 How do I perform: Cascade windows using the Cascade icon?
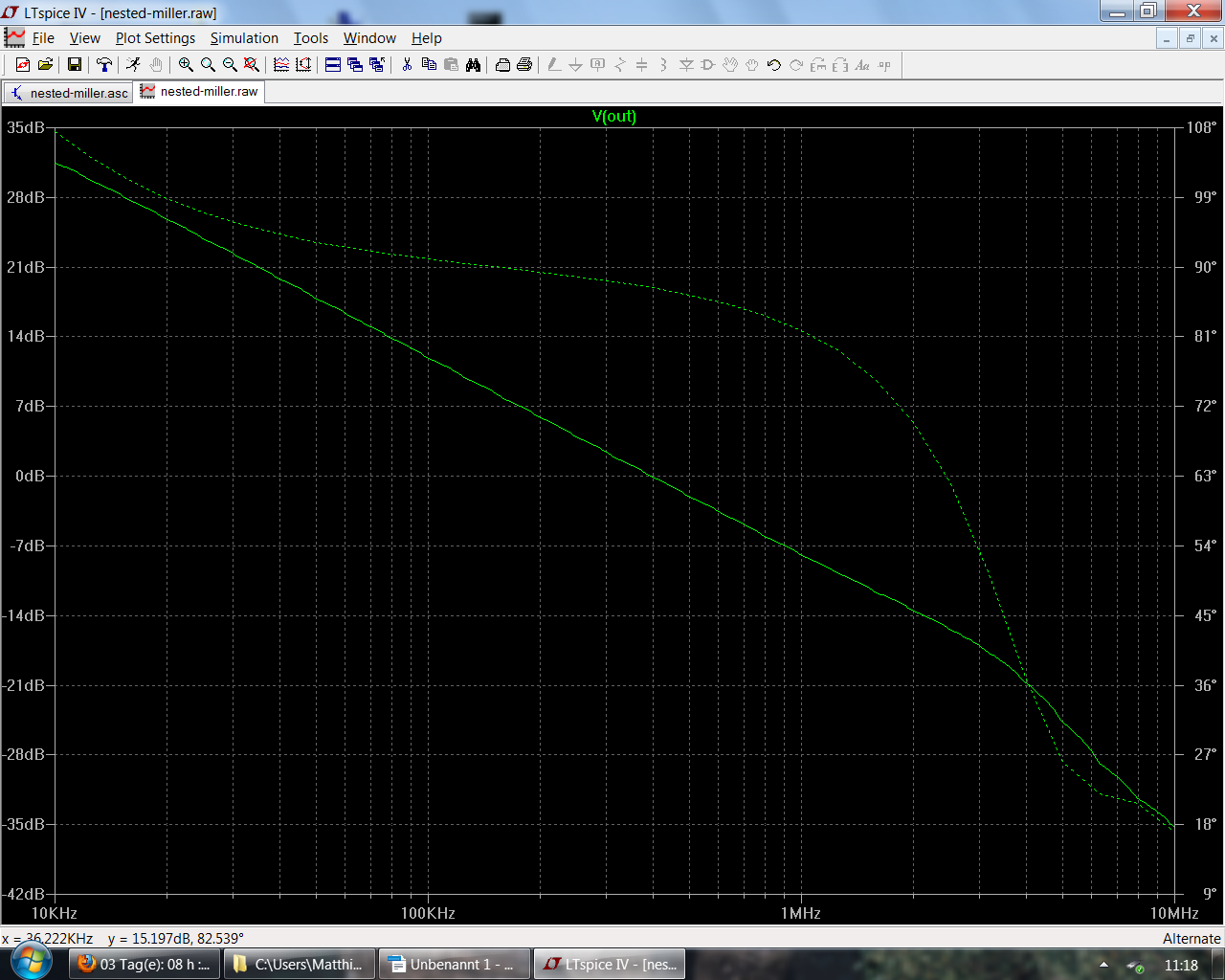point(355,65)
